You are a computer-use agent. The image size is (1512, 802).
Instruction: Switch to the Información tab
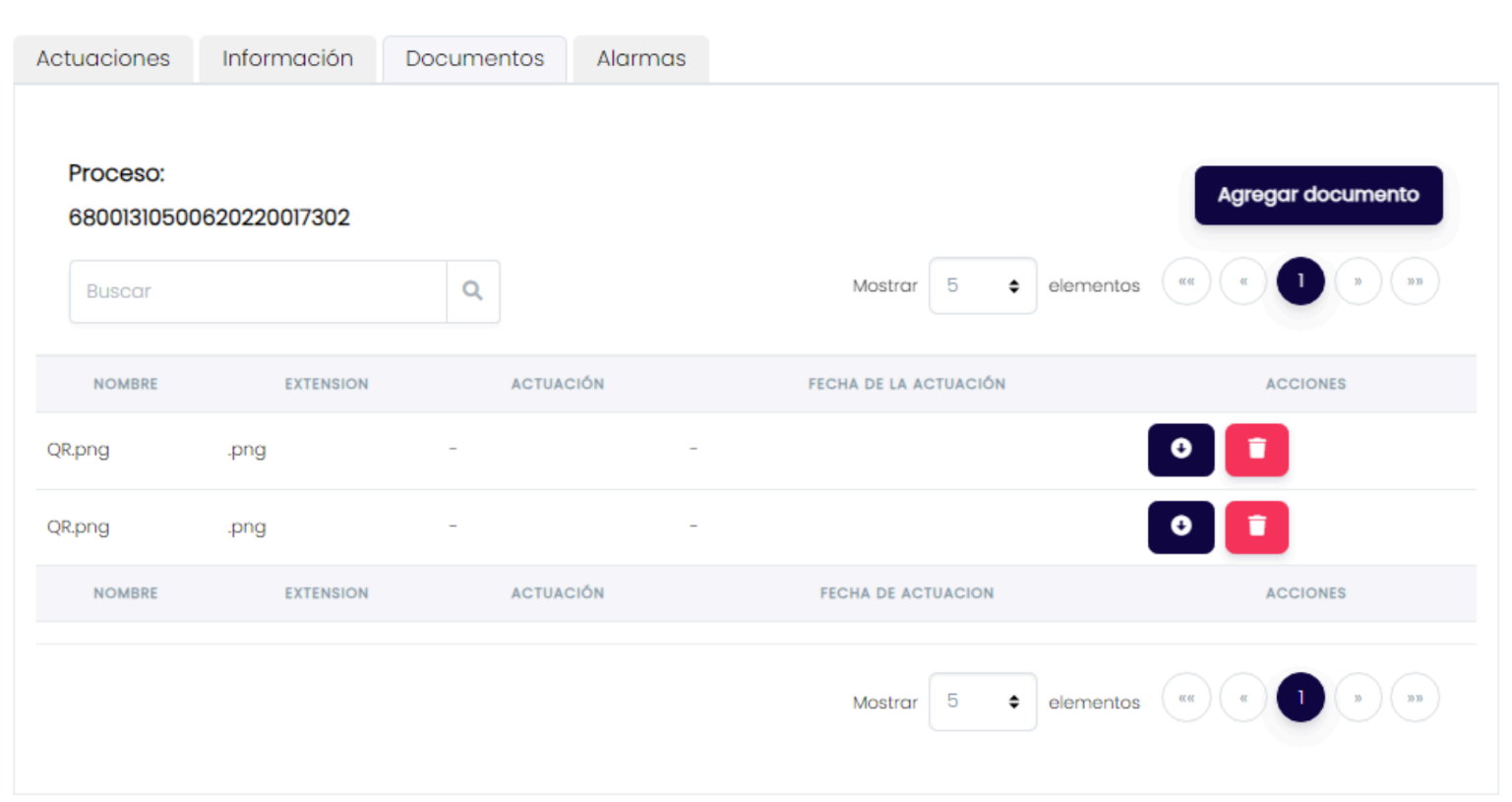[287, 59]
